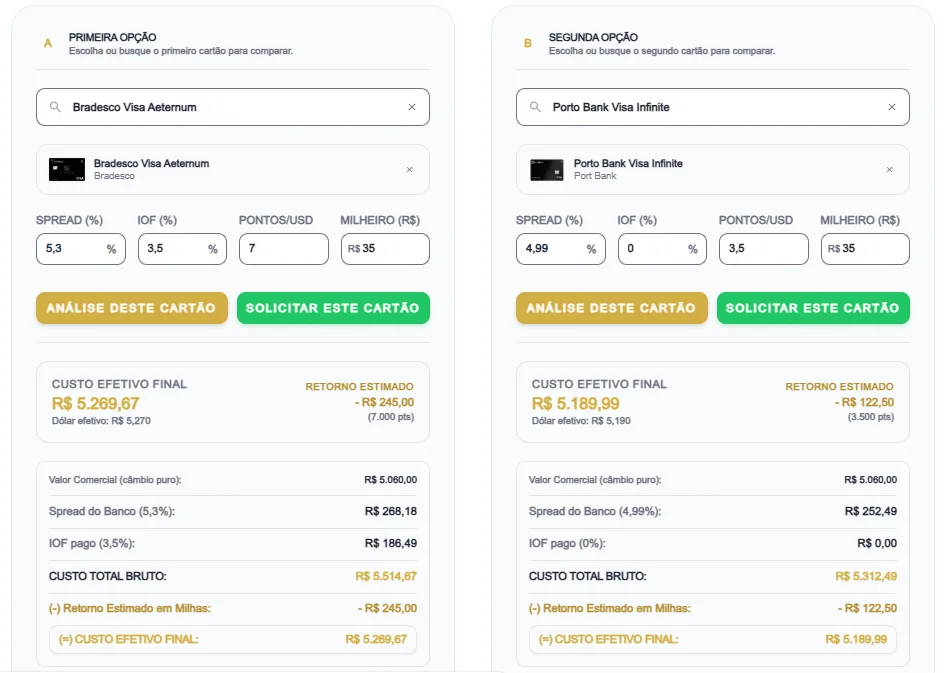Click the '(7.000 pts)' points label
This screenshot has height=673, width=947.
point(391,417)
